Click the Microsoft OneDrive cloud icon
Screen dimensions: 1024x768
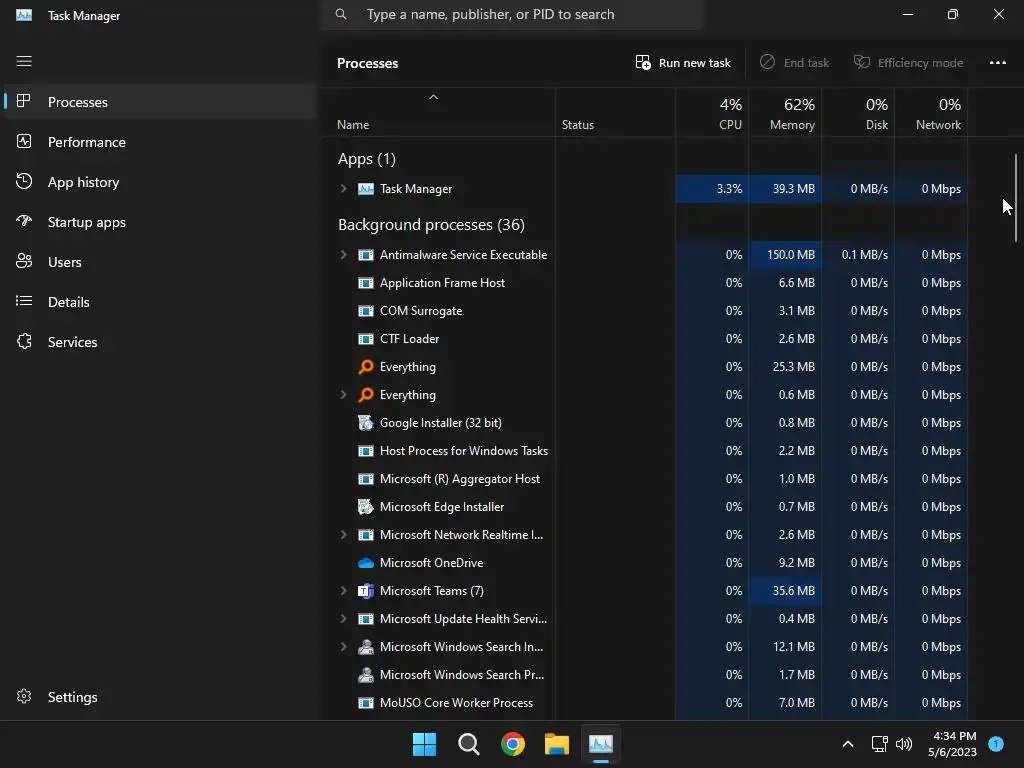point(366,562)
